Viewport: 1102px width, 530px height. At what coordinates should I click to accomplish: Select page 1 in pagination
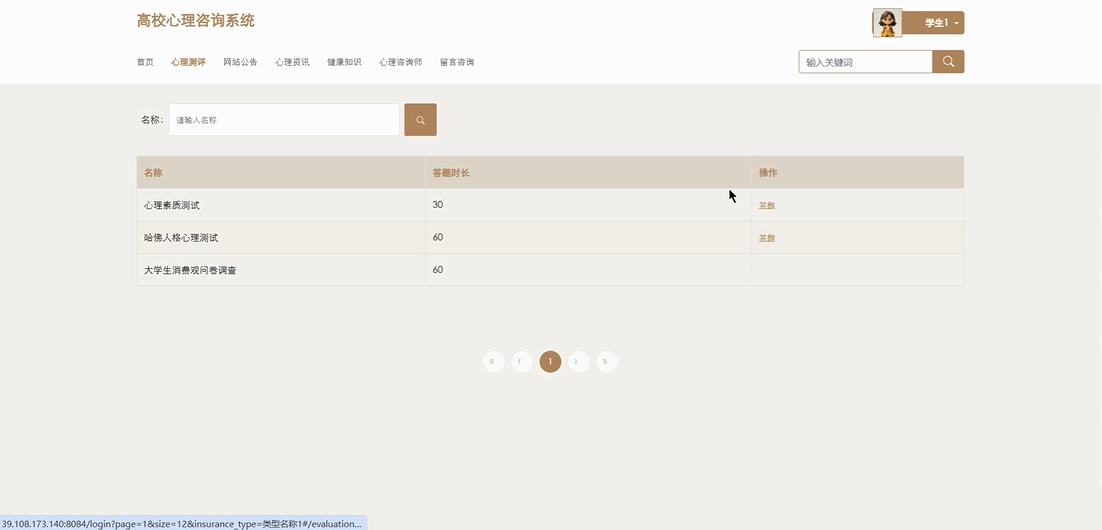pos(550,361)
